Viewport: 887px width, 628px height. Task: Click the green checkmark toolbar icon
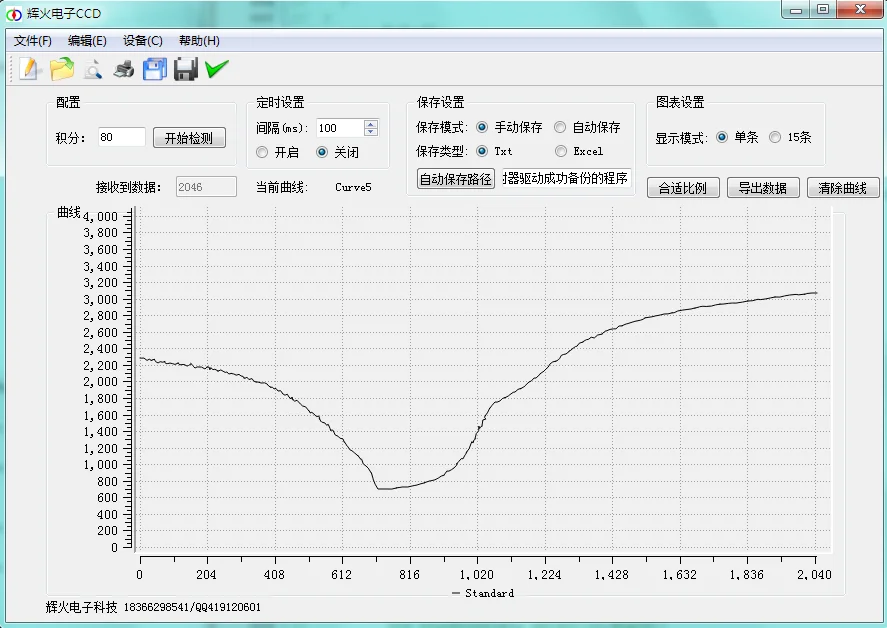point(216,69)
